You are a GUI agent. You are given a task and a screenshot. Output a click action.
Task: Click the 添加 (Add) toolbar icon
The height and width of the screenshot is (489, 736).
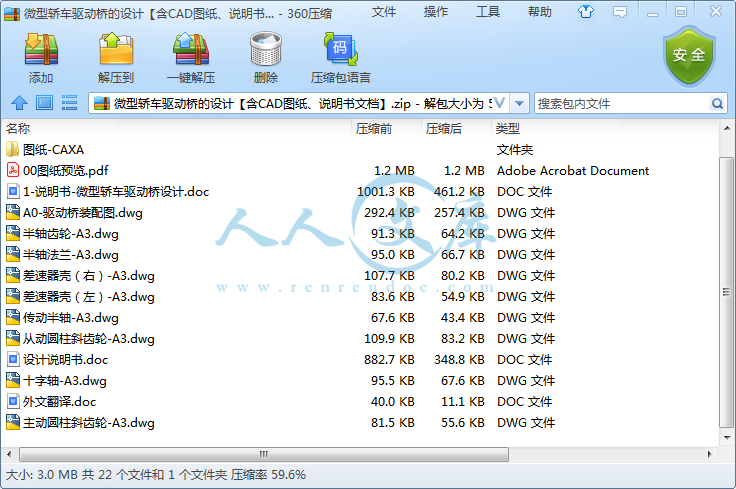tap(41, 49)
